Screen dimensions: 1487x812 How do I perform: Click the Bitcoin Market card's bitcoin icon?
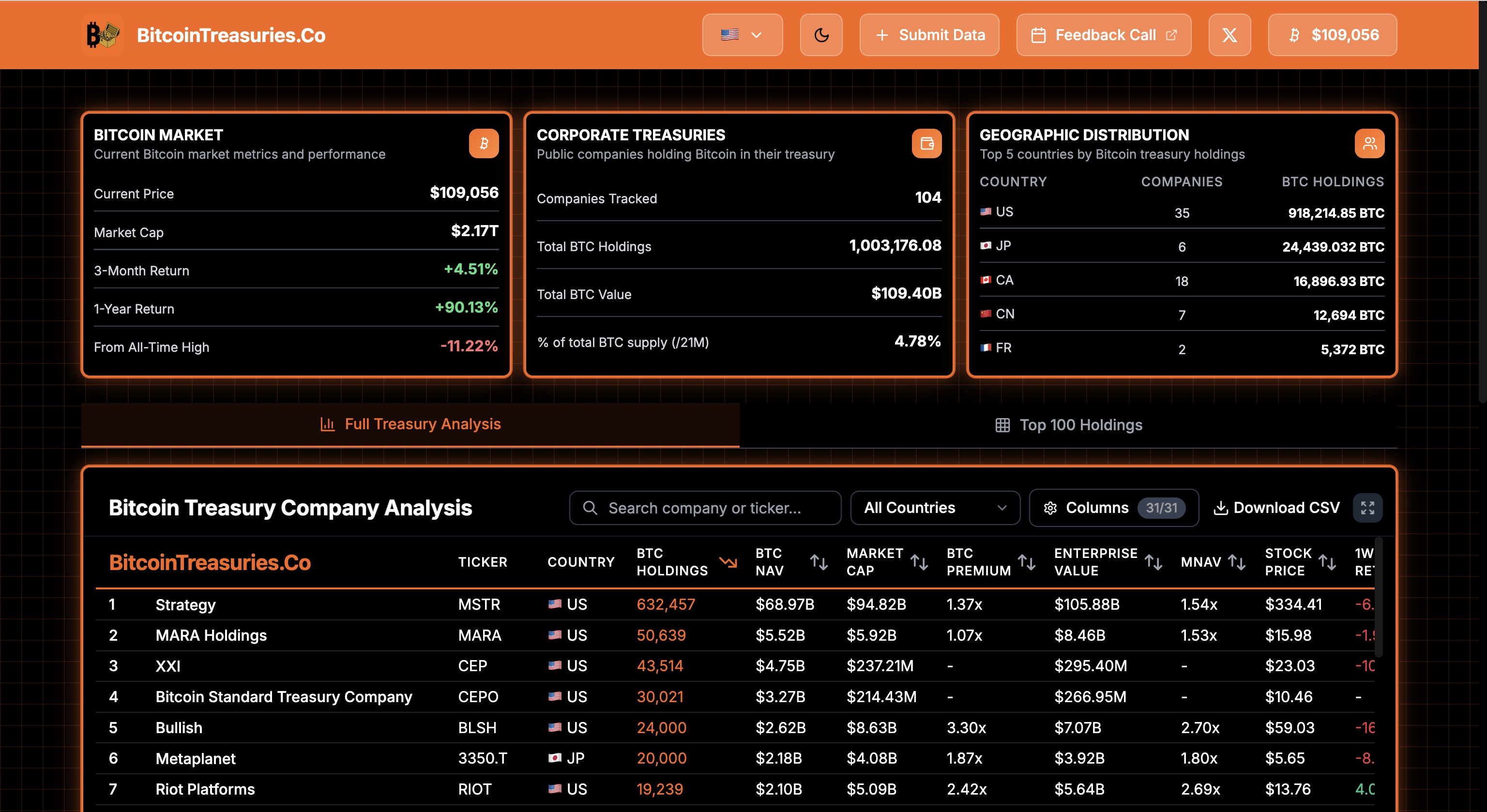[x=483, y=143]
